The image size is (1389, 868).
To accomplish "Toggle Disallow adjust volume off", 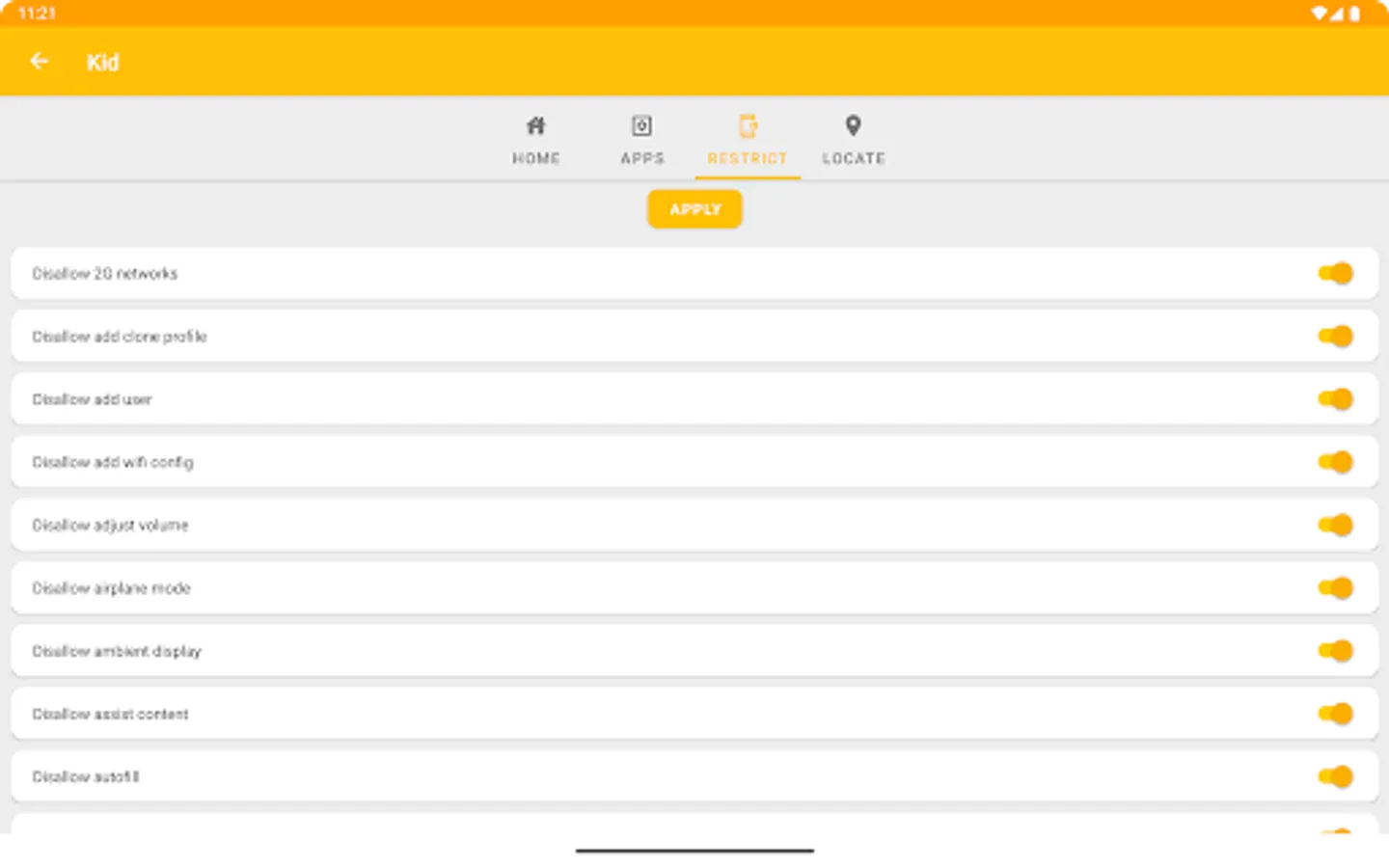I will pyautogui.click(x=1335, y=525).
